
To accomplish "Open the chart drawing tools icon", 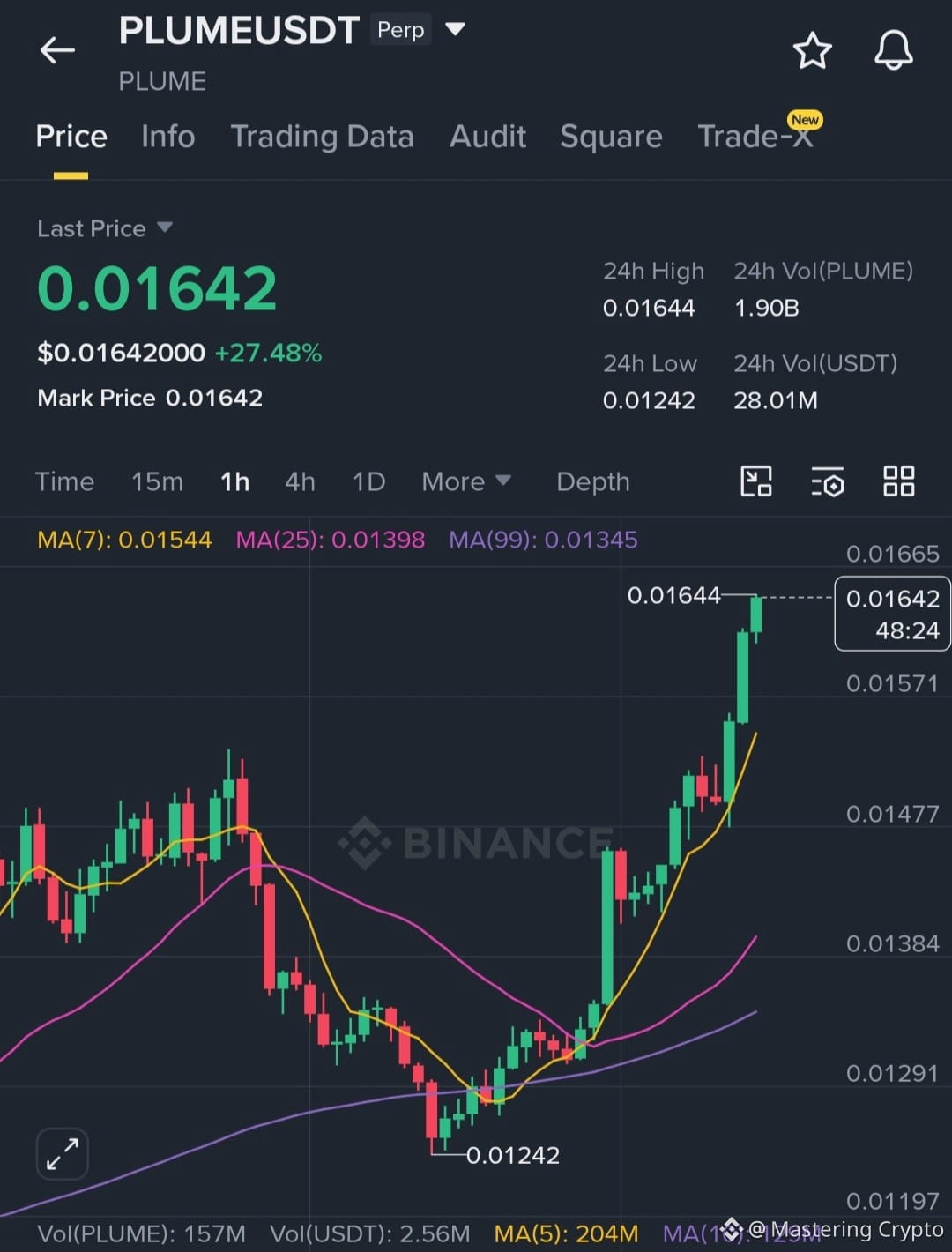I will [x=755, y=481].
